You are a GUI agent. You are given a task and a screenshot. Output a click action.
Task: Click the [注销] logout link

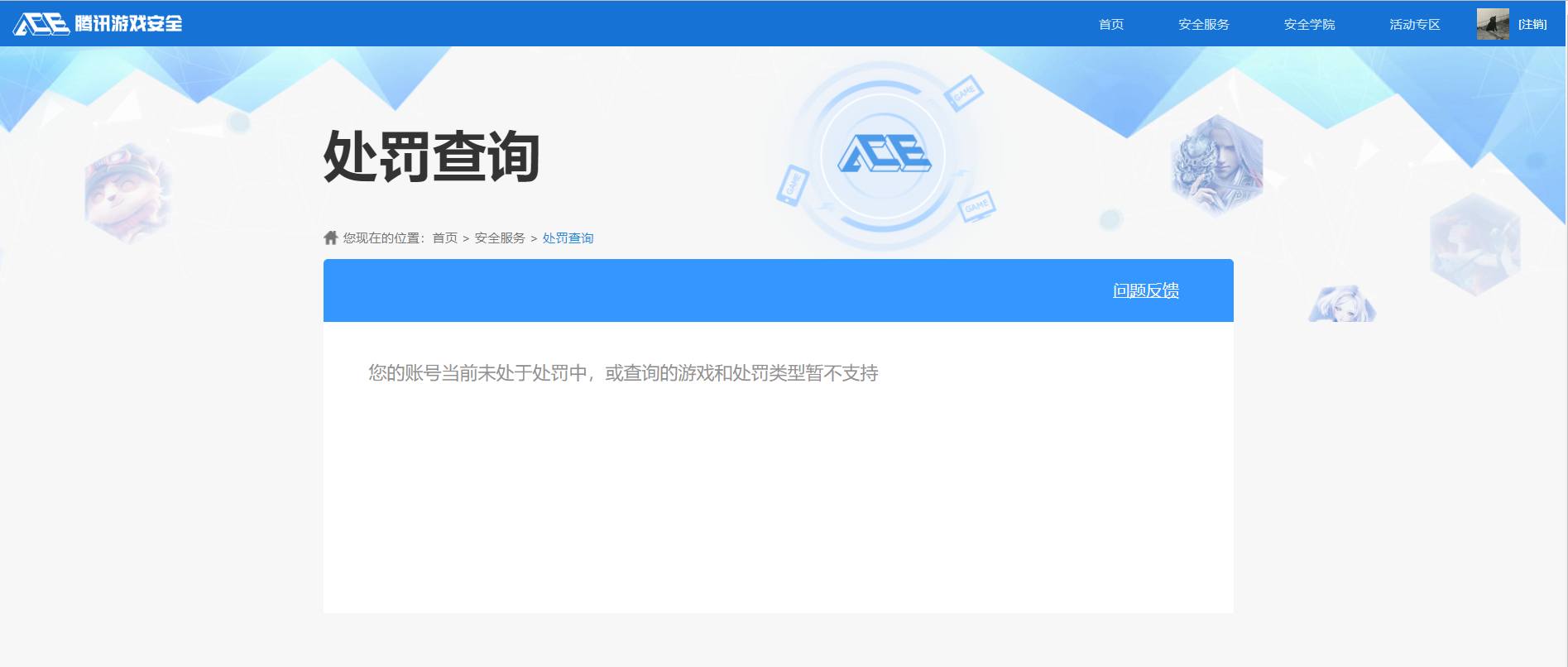(1532, 25)
